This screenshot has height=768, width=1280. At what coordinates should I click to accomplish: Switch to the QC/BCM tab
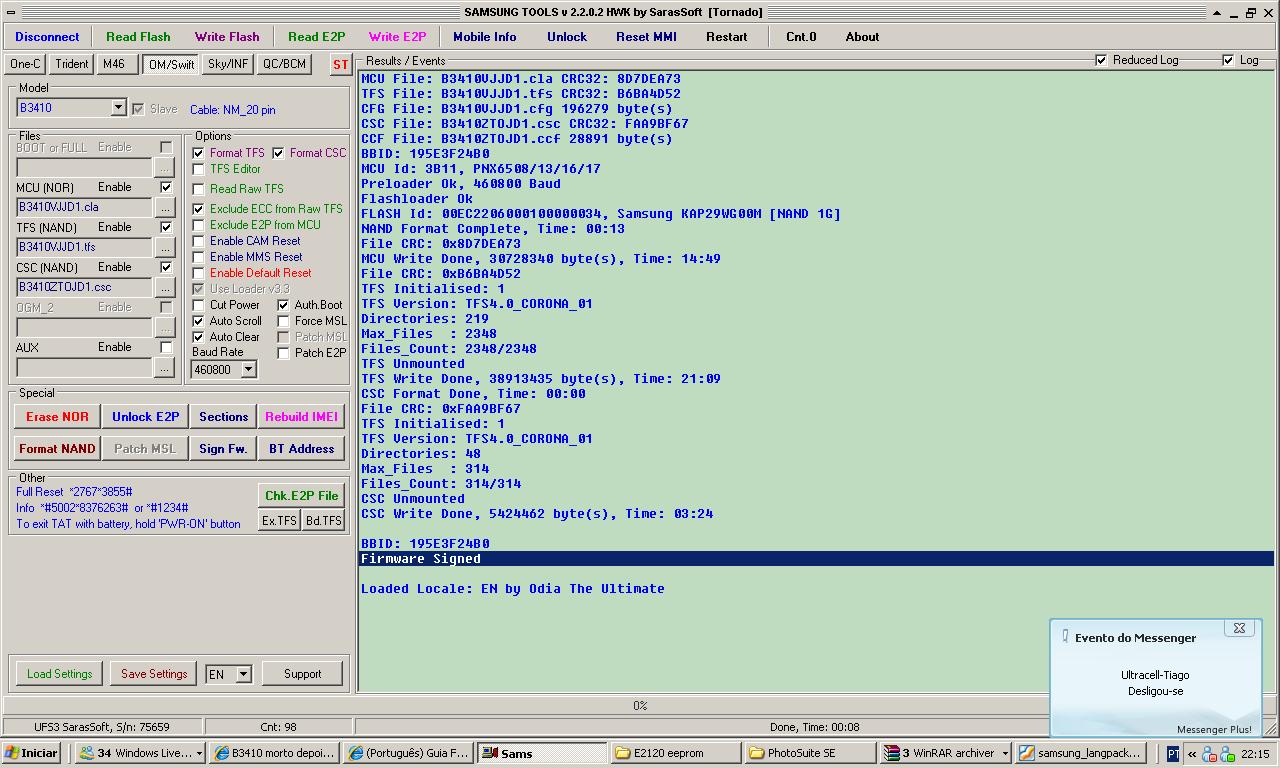[284, 64]
